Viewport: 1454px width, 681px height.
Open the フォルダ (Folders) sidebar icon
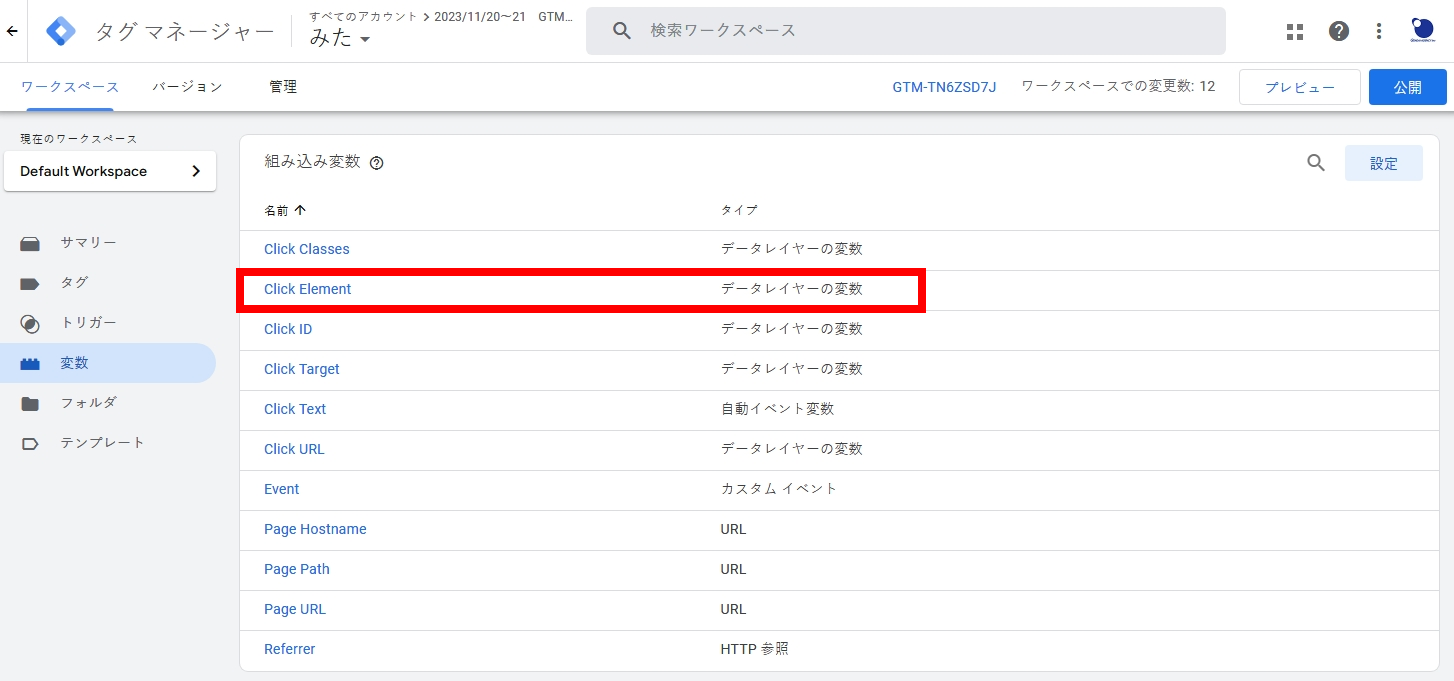pyautogui.click(x=30, y=402)
